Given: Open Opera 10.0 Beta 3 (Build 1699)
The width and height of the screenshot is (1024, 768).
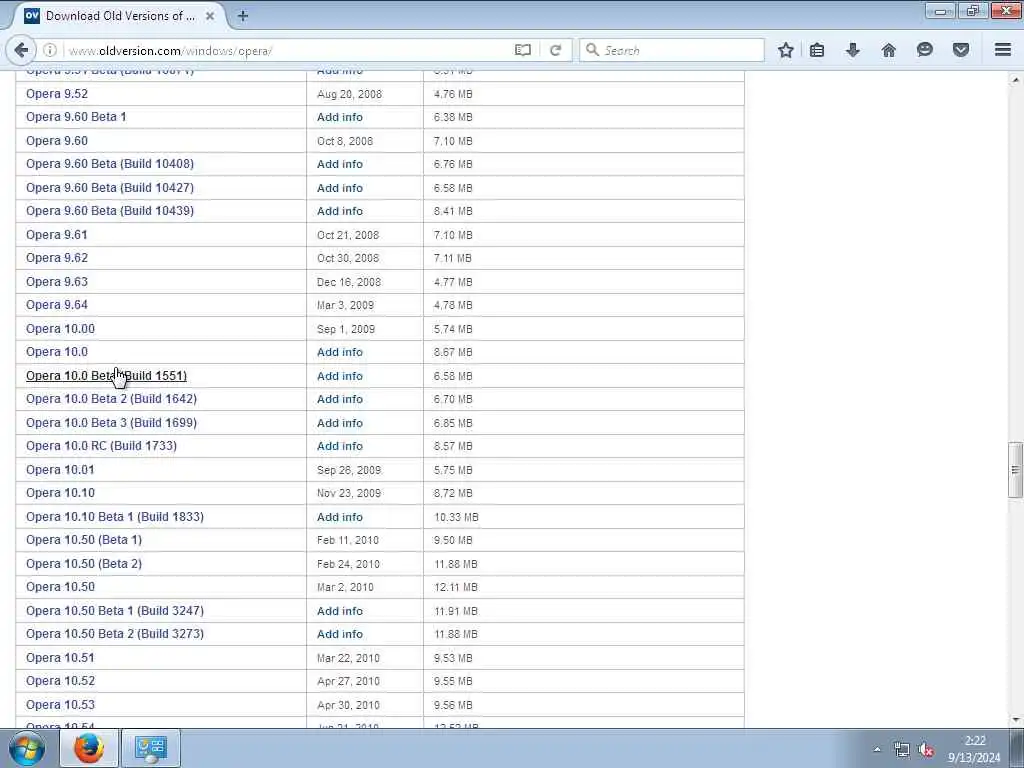Looking at the screenshot, I should click(x=111, y=423).
